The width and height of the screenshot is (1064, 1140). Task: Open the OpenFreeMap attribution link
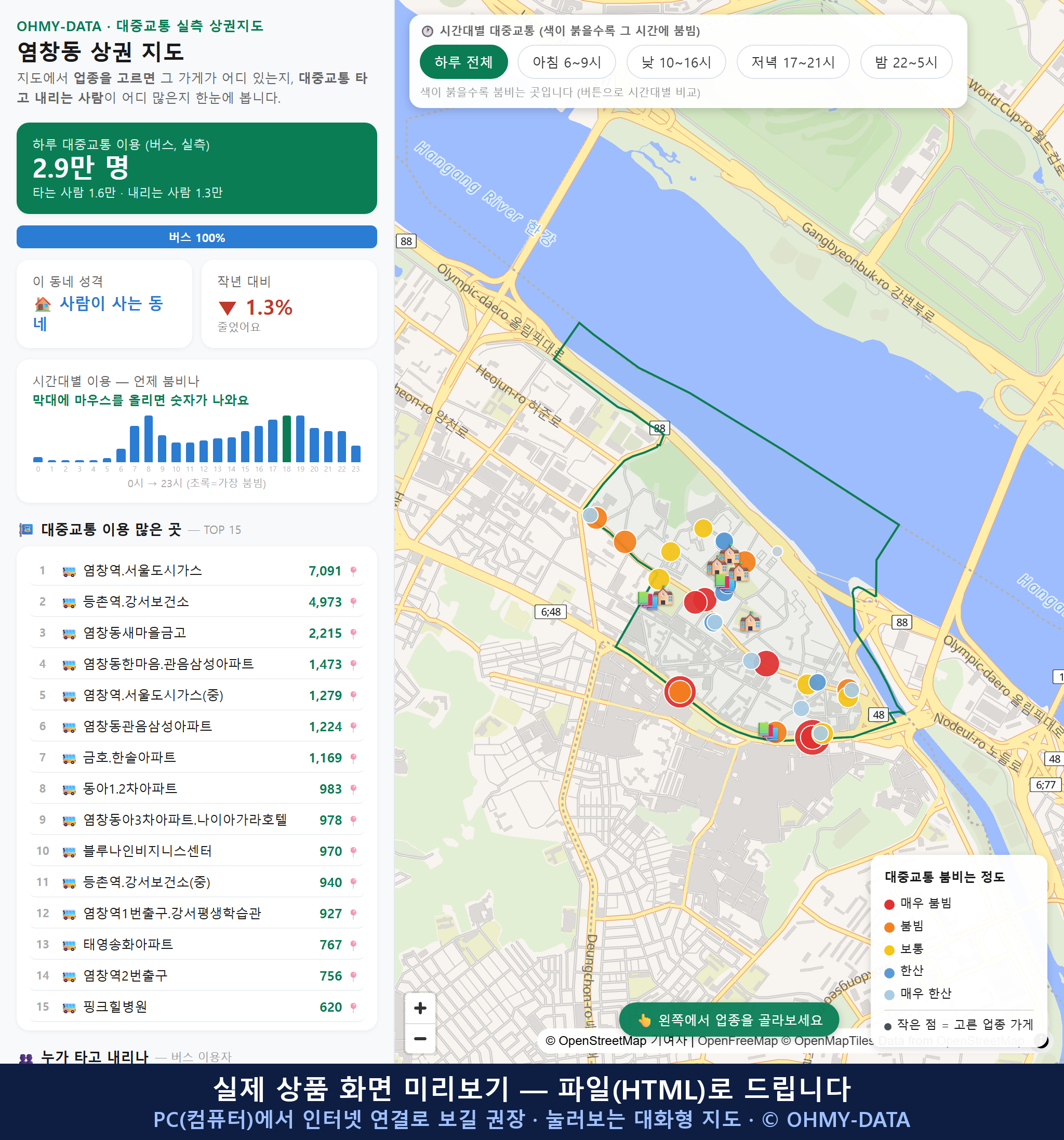pyautogui.click(x=738, y=1041)
